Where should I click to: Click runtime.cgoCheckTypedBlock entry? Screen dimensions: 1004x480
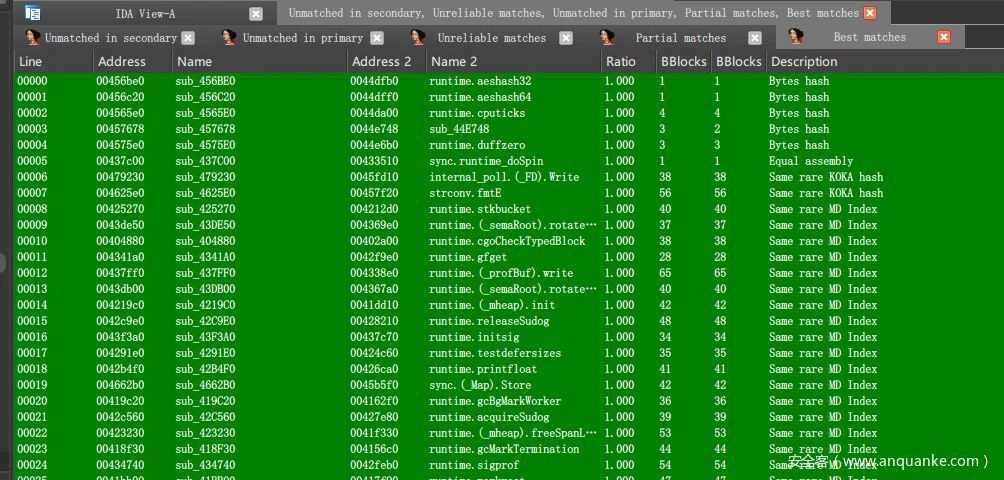click(509, 241)
